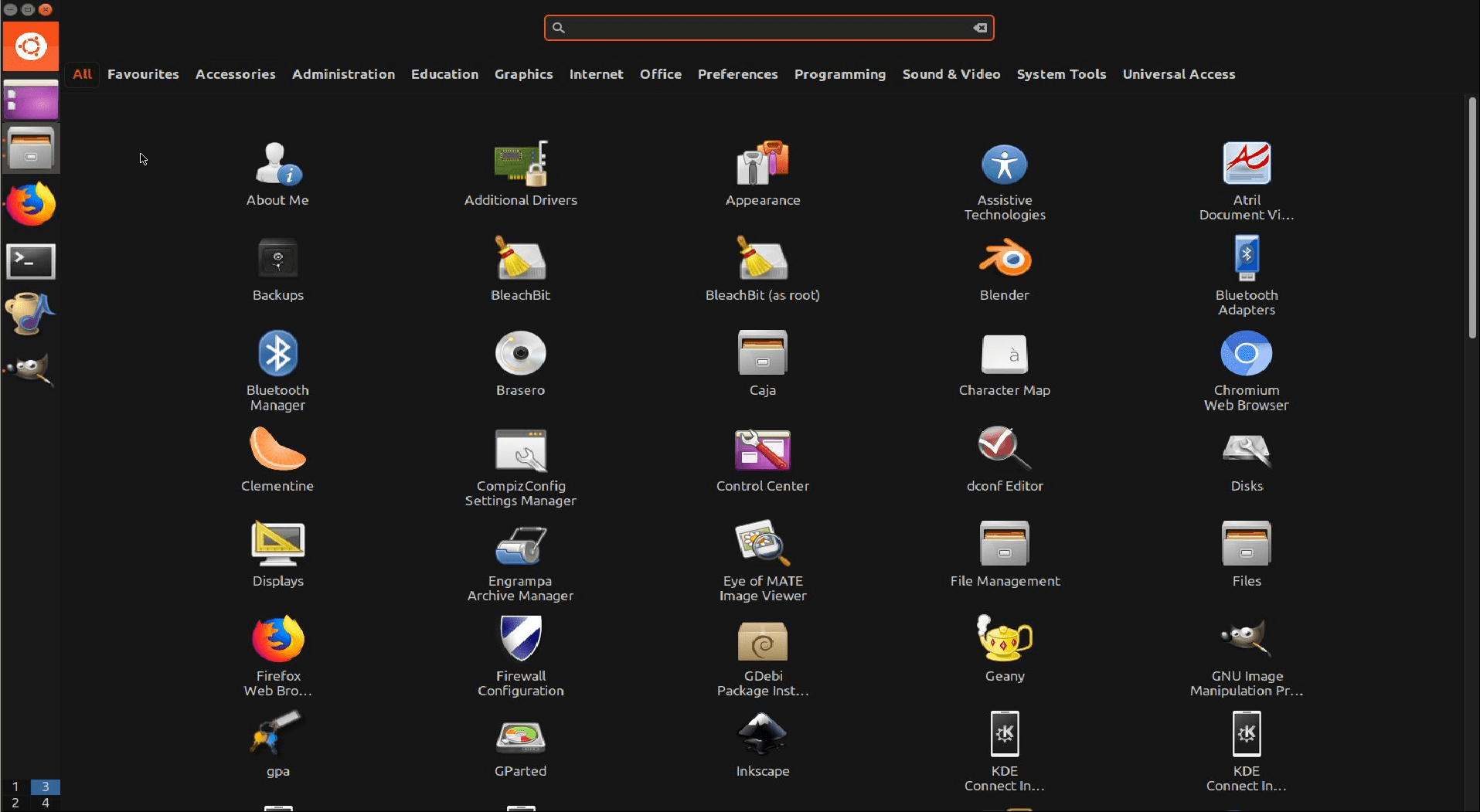Switch to the Graphics category tab
1480x812 pixels.
coord(523,74)
